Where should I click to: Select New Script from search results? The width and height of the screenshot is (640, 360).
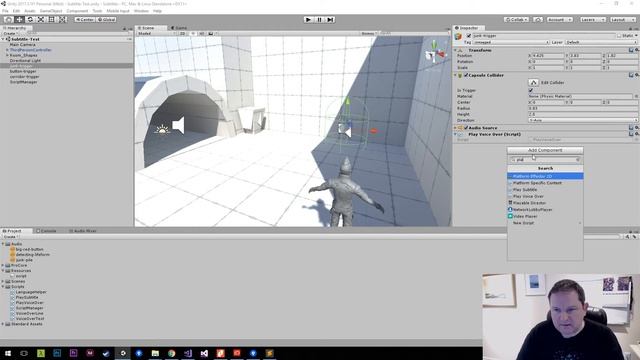tap(545, 223)
